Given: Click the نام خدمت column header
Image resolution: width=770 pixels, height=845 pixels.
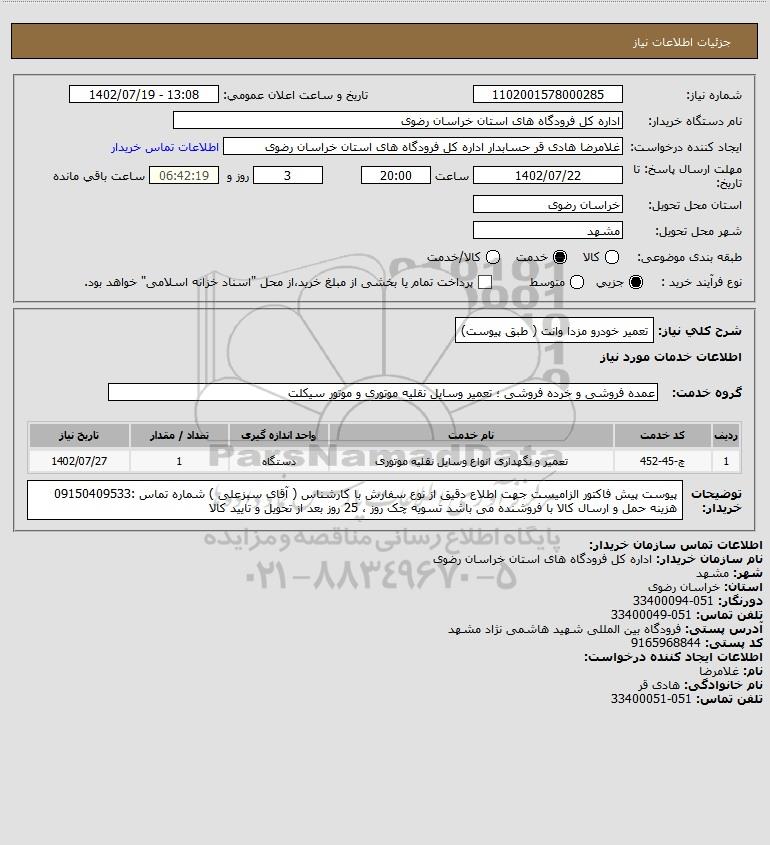Looking at the screenshot, I should point(471,435).
